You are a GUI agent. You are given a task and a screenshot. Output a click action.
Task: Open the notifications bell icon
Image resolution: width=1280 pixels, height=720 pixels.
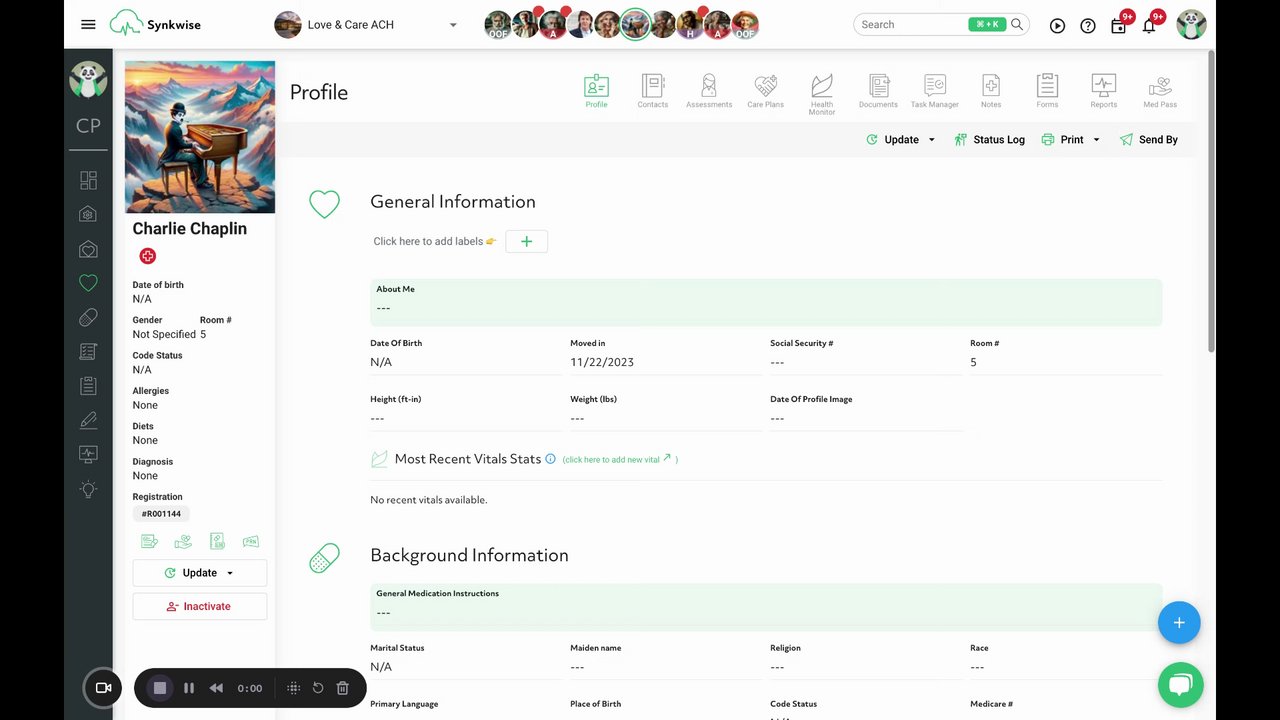pos(1149,25)
